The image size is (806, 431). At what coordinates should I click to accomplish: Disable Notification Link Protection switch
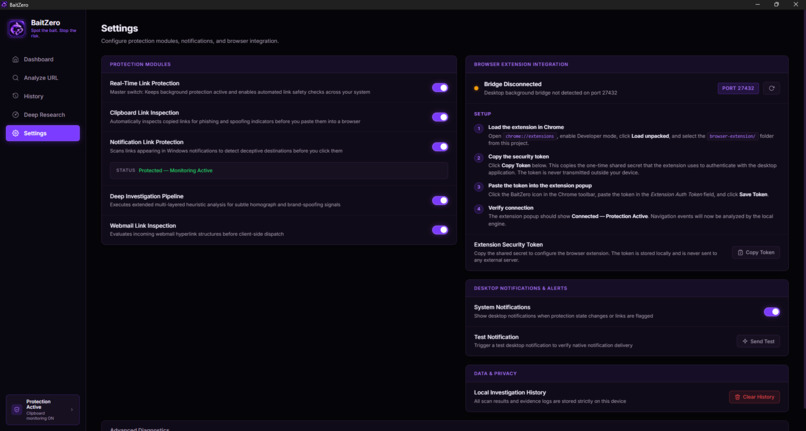(x=440, y=147)
